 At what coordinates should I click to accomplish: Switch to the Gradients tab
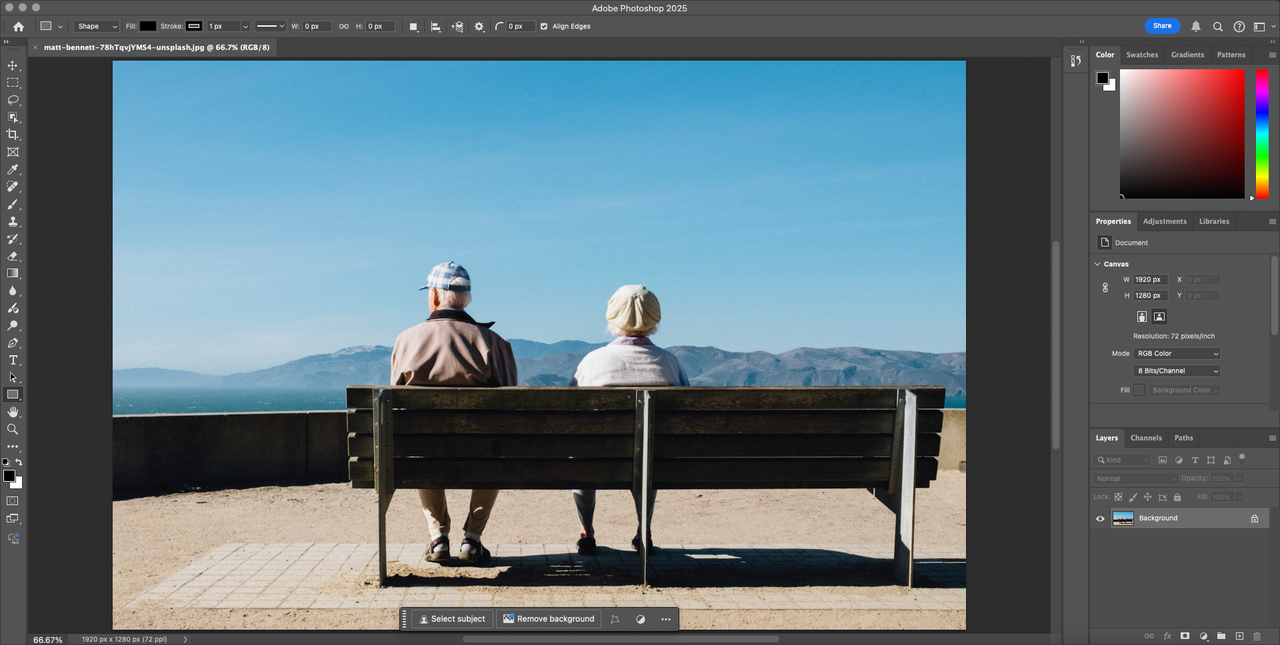point(1188,55)
